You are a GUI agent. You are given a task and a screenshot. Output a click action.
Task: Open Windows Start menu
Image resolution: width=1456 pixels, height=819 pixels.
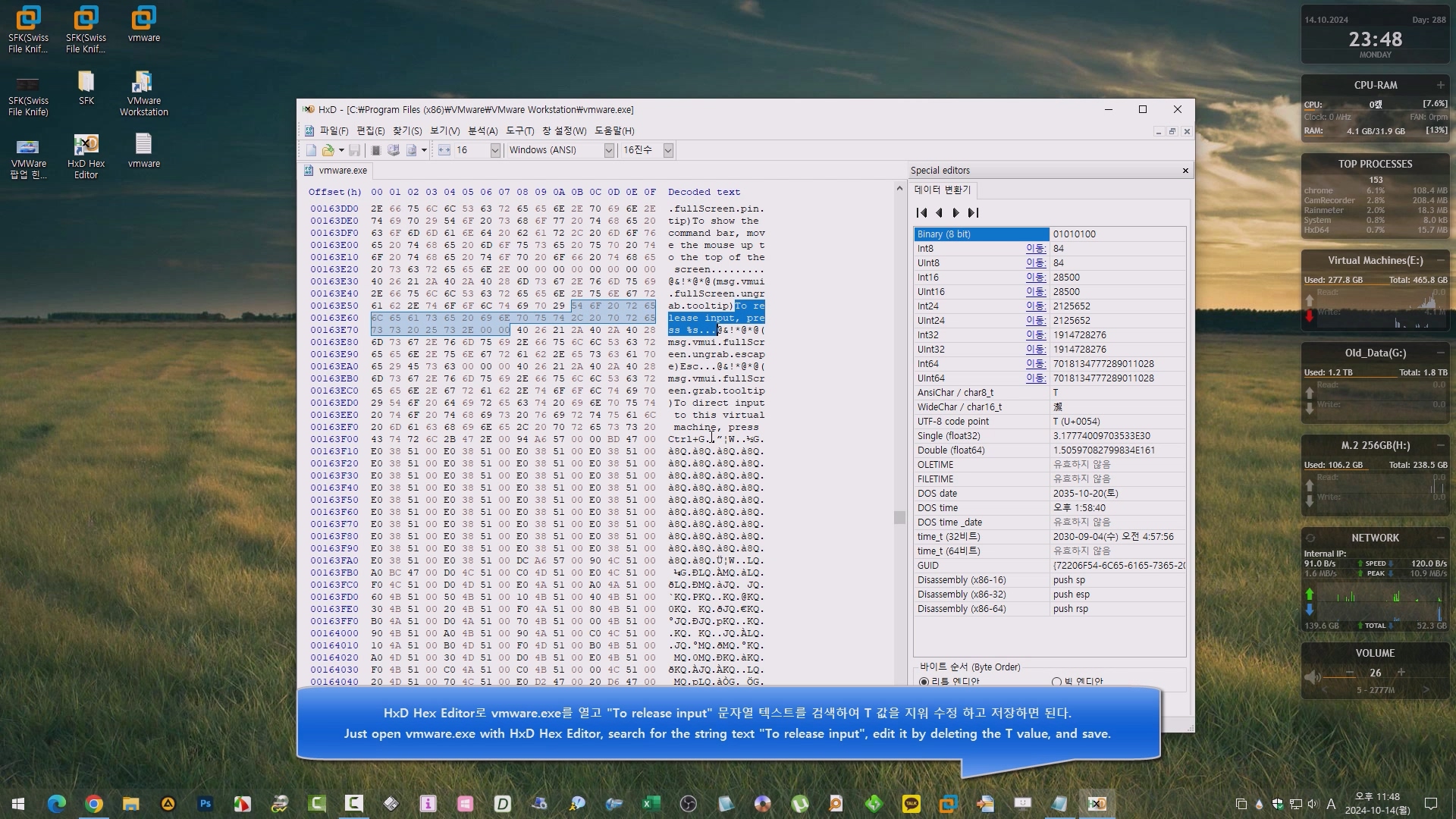[18, 804]
